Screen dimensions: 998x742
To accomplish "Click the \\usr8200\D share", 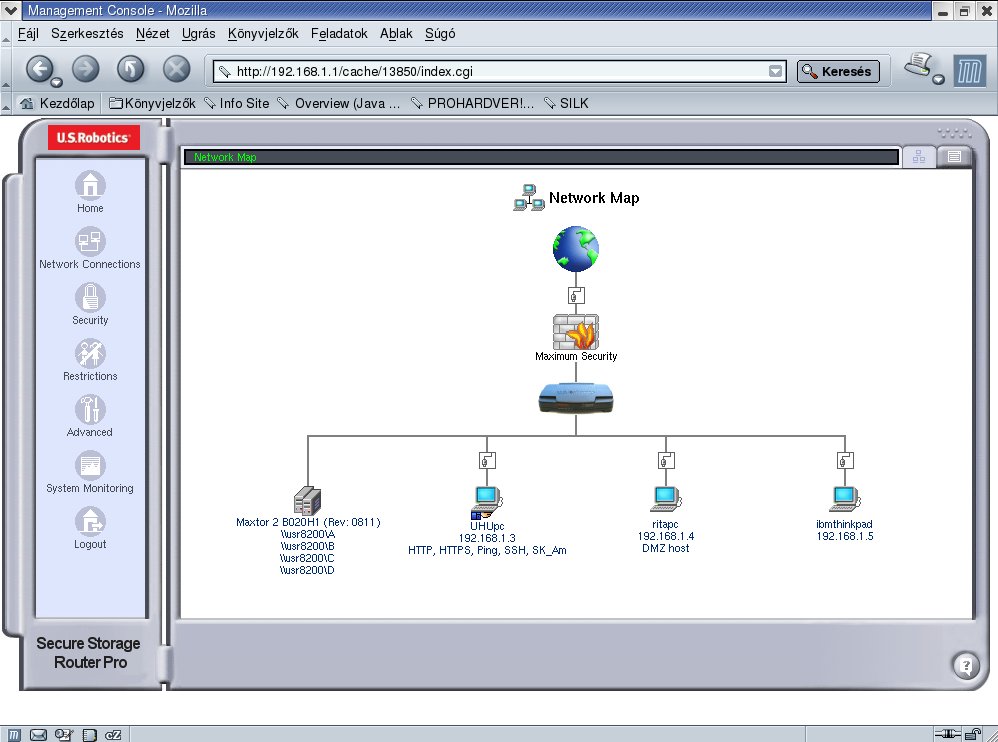I will pyautogui.click(x=307, y=570).
